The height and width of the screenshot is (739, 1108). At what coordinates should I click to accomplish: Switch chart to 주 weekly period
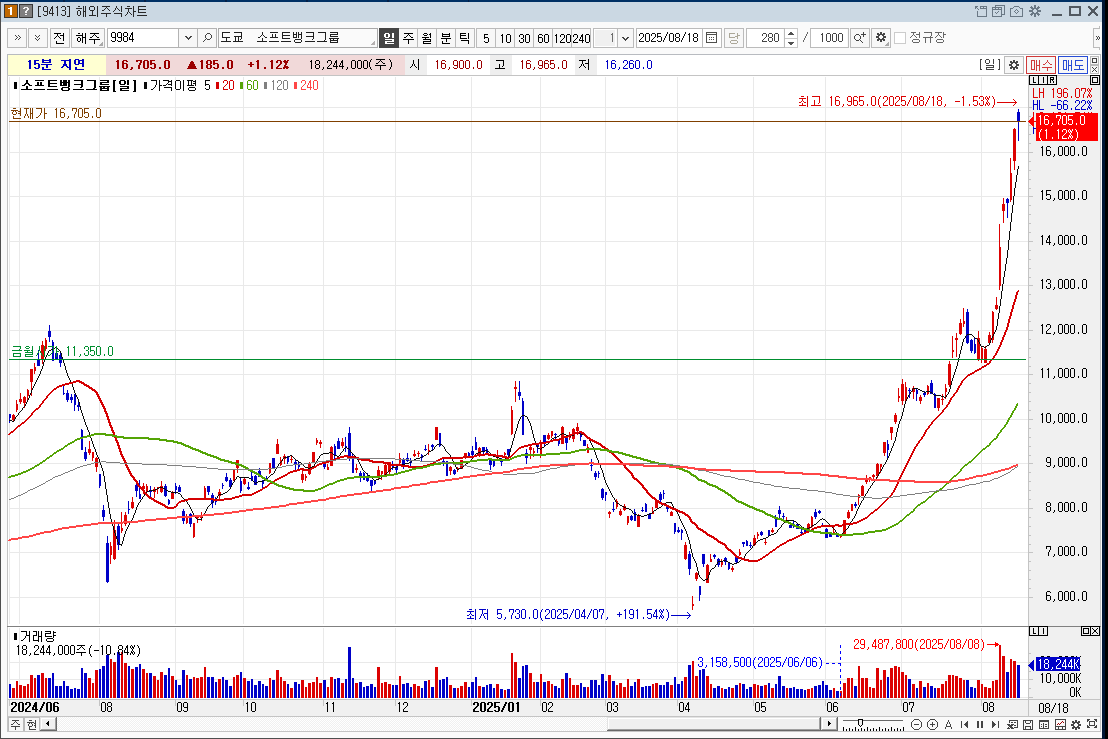pos(408,38)
